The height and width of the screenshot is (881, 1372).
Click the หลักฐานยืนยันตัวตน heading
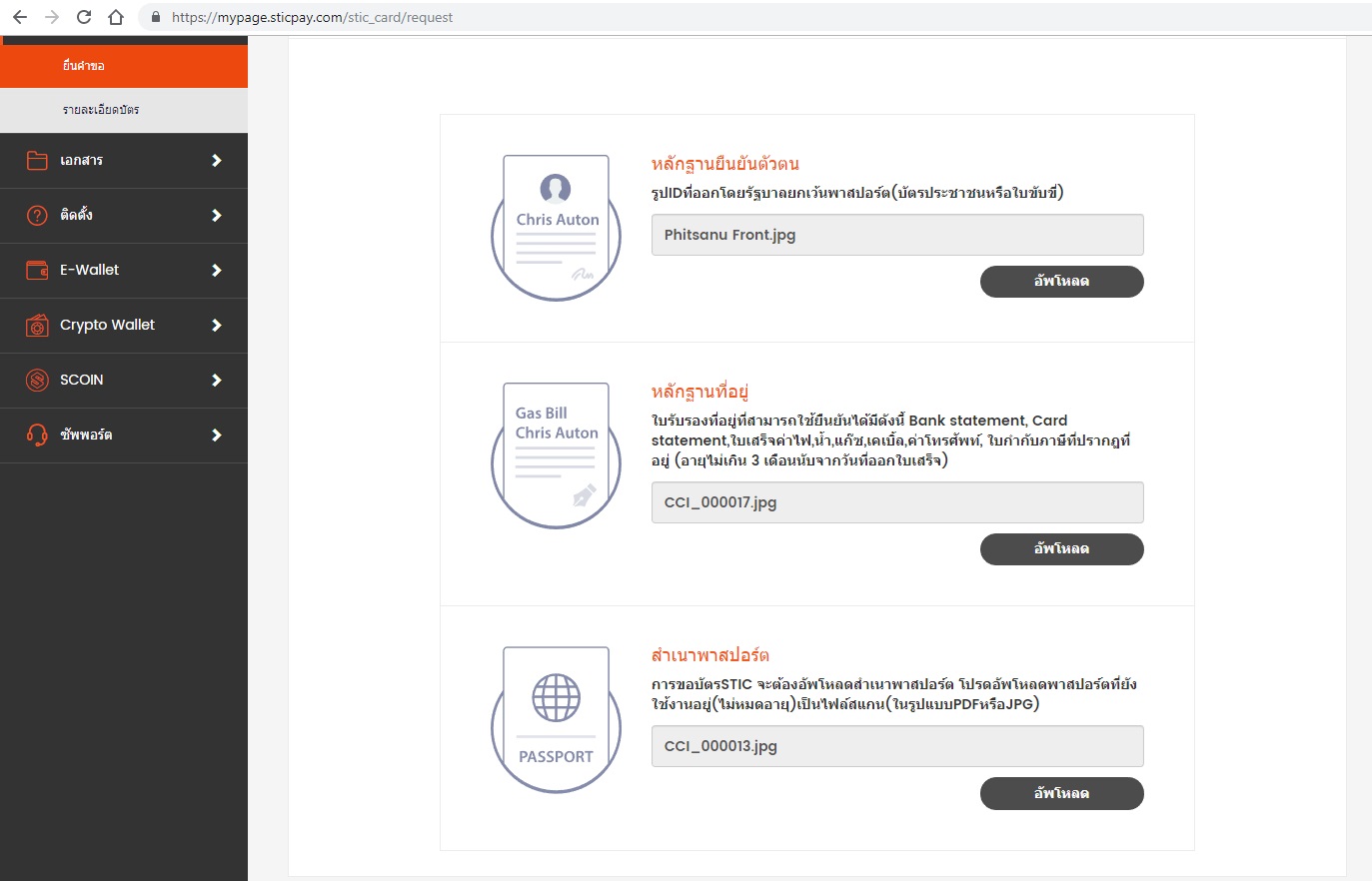click(725, 164)
